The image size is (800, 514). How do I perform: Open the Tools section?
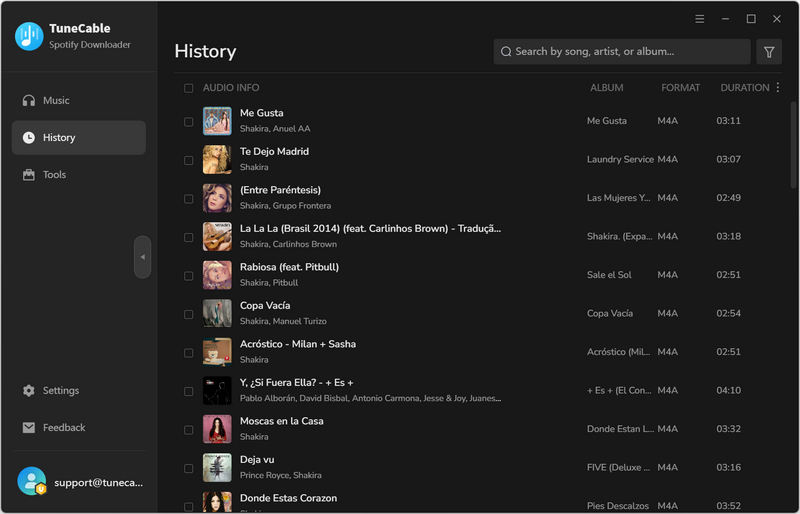click(79, 175)
